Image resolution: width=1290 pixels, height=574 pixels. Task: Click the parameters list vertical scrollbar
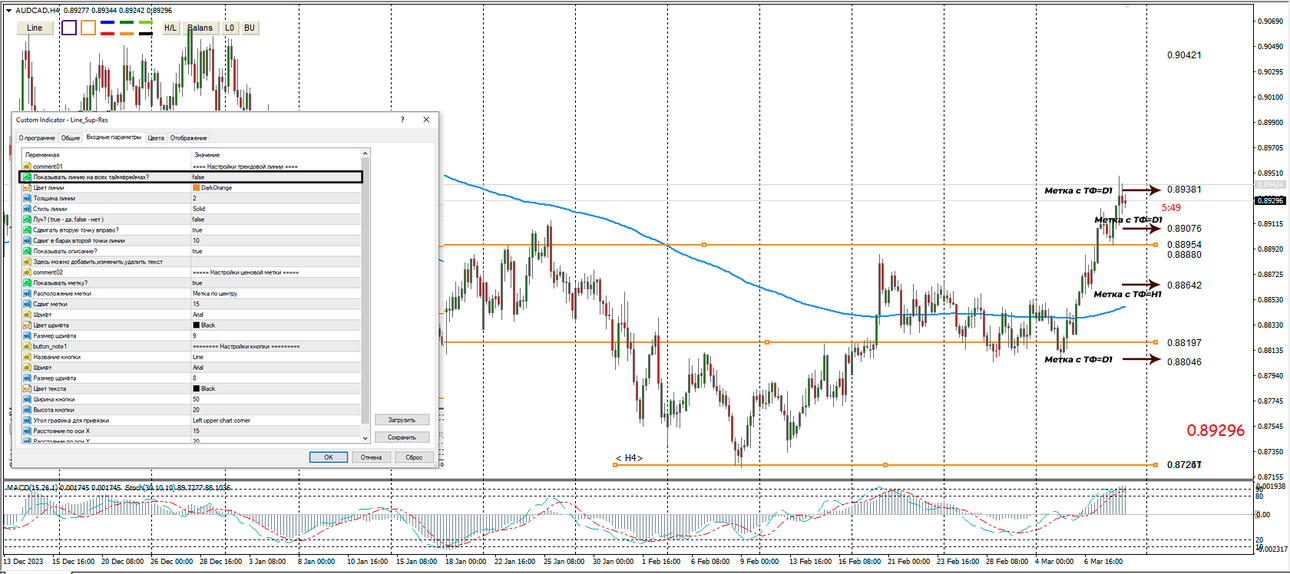(x=365, y=296)
